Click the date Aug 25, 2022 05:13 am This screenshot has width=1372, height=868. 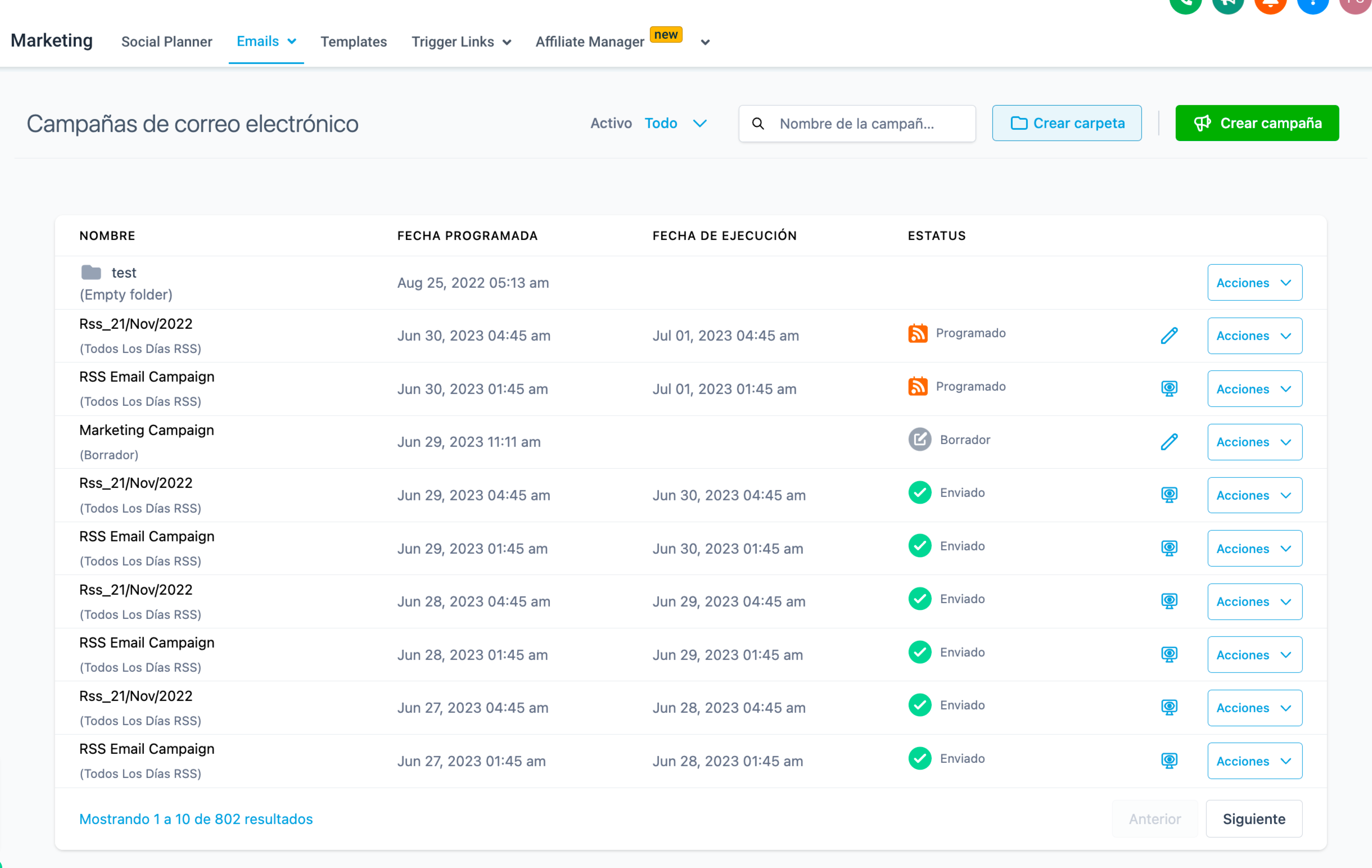click(473, 283)
